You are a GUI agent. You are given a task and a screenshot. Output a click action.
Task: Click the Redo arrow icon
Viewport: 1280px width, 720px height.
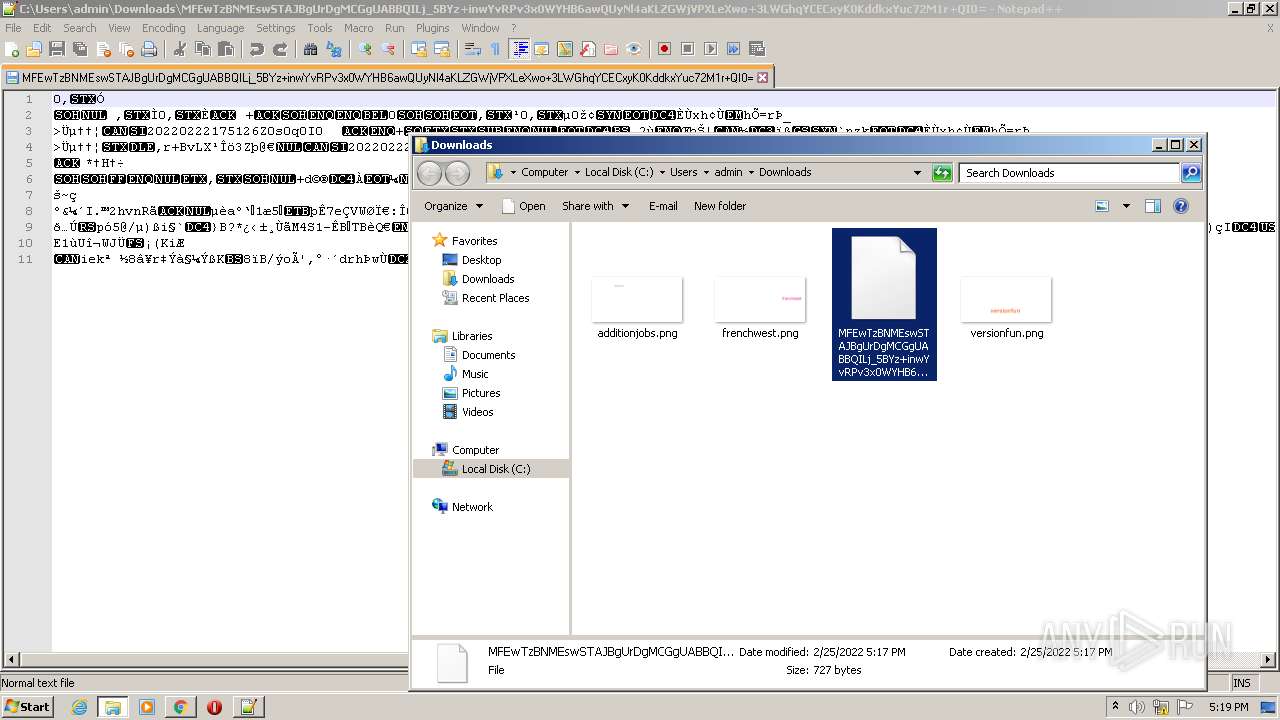(280, 49)
